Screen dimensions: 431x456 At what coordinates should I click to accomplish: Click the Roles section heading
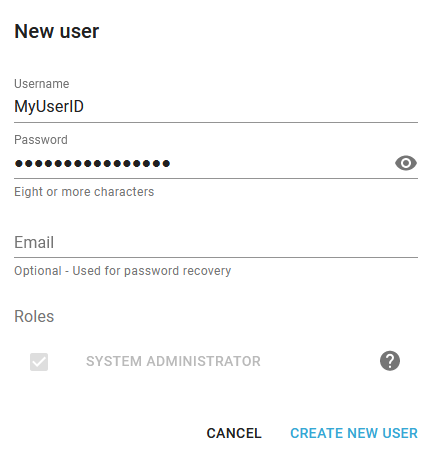[34, 316]
